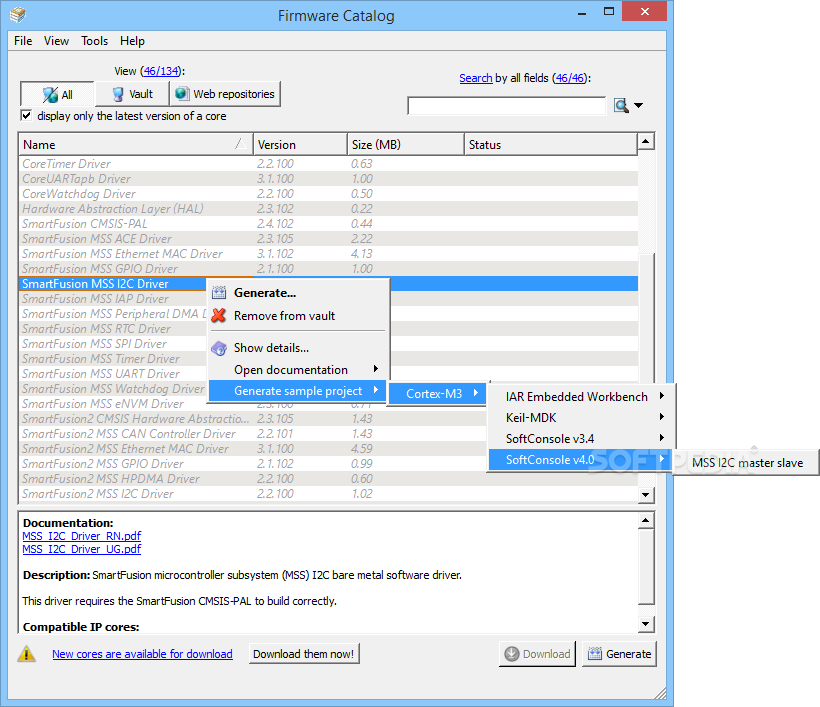Expand IAR Embedded Workbench submenu
Image resolution: width=820 pixels, height=707 pixels.
tap(581, 396)
